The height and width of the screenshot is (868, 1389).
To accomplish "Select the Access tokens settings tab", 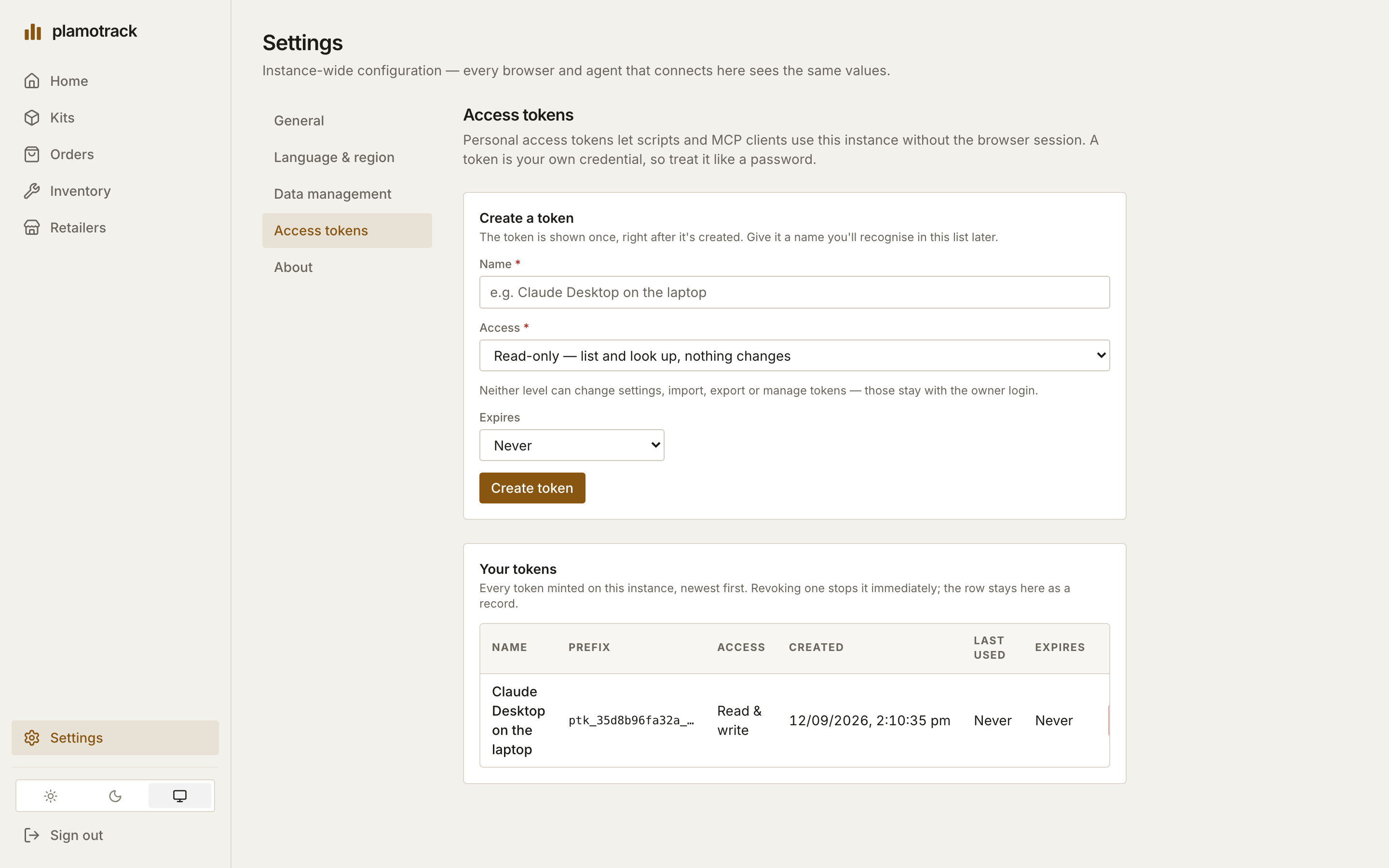I will pos(347,231).
